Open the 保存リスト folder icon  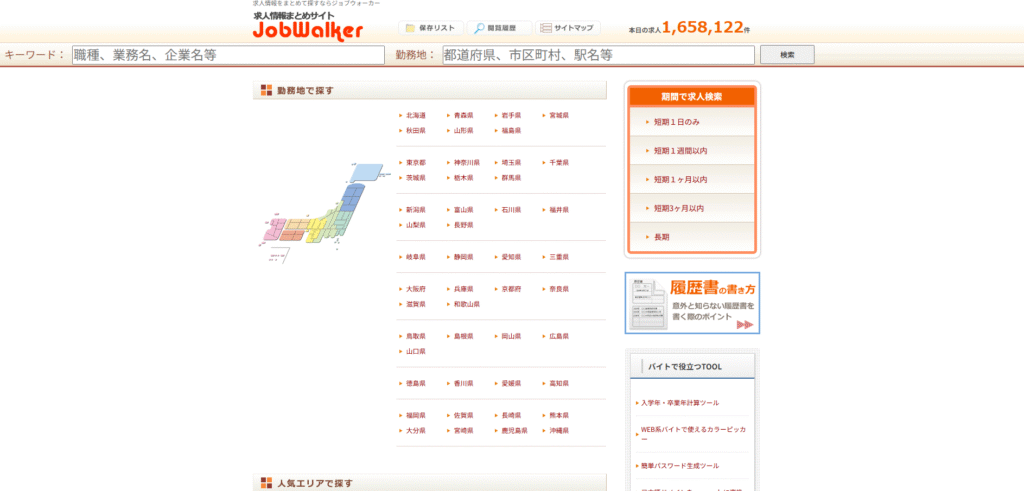tap(410, 28)
